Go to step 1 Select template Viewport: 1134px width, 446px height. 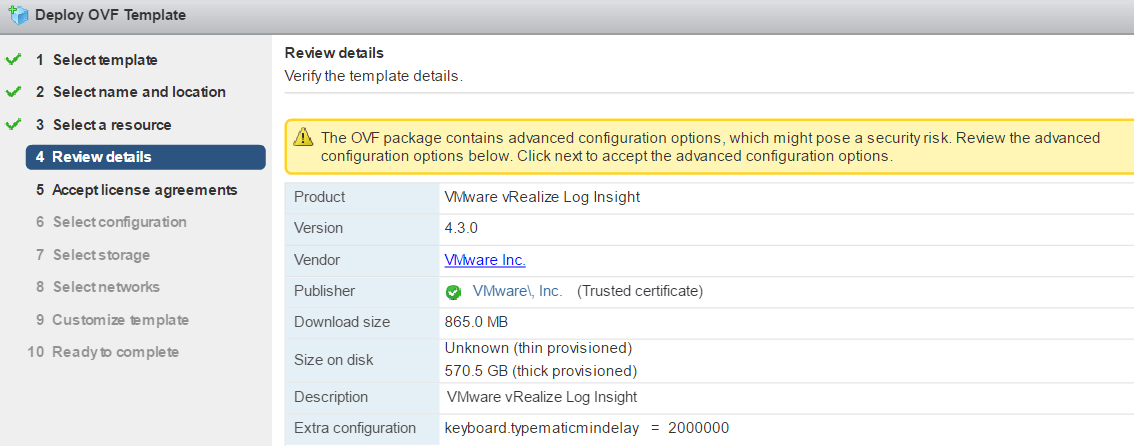click(97, 60)
